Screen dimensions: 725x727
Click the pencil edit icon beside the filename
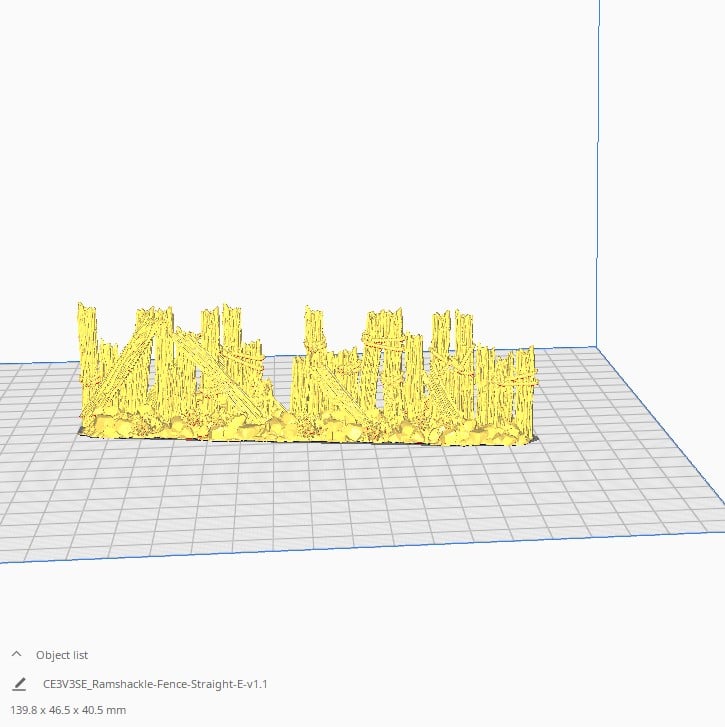click(19, 684)
